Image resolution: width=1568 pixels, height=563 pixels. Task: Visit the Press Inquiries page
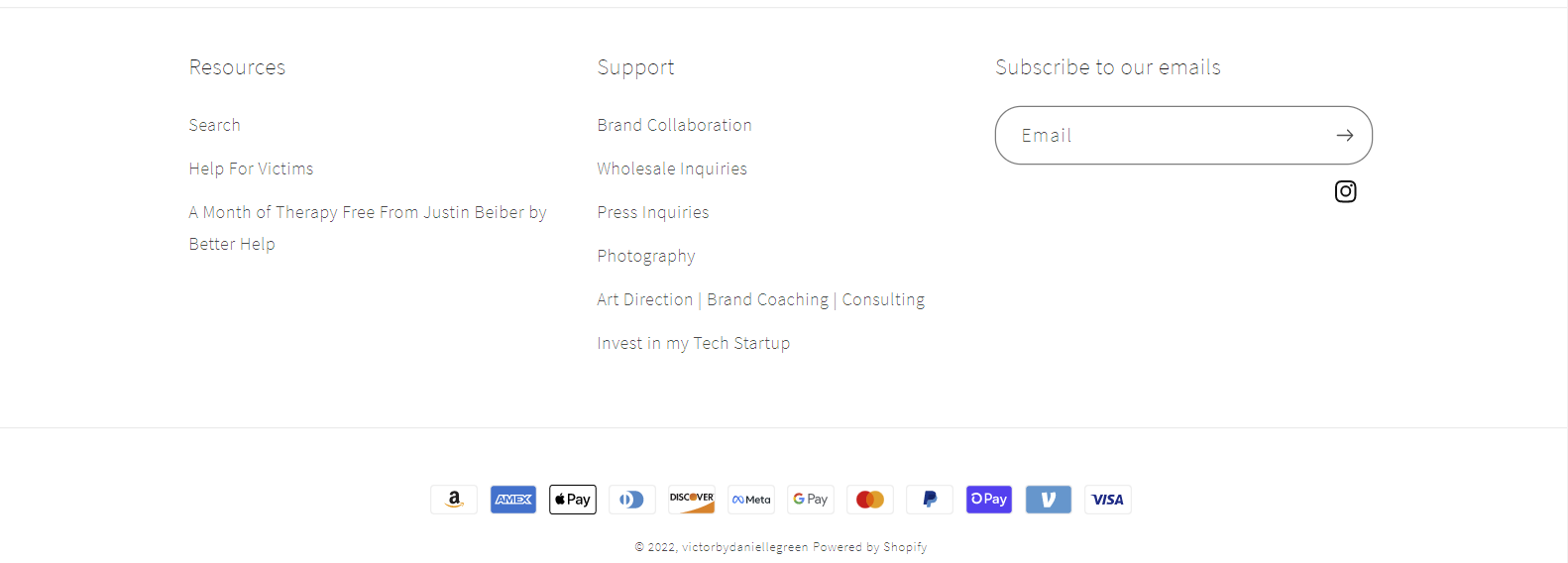(653, 212)
